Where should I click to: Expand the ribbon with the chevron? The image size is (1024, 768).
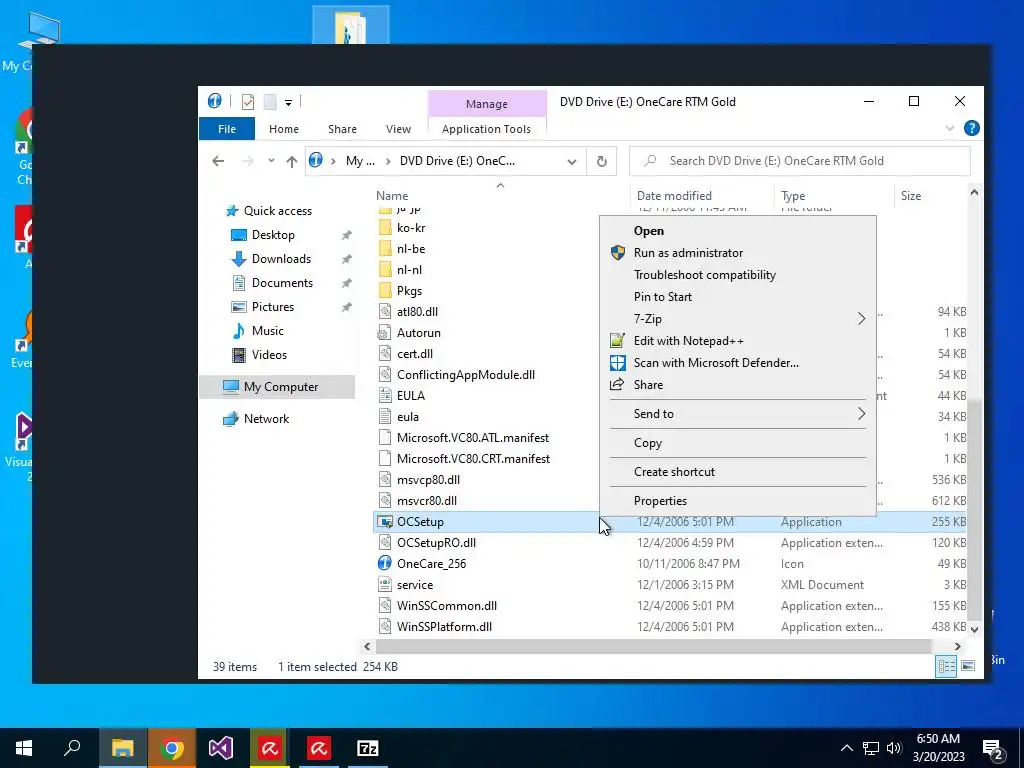(x=950, y=129)
